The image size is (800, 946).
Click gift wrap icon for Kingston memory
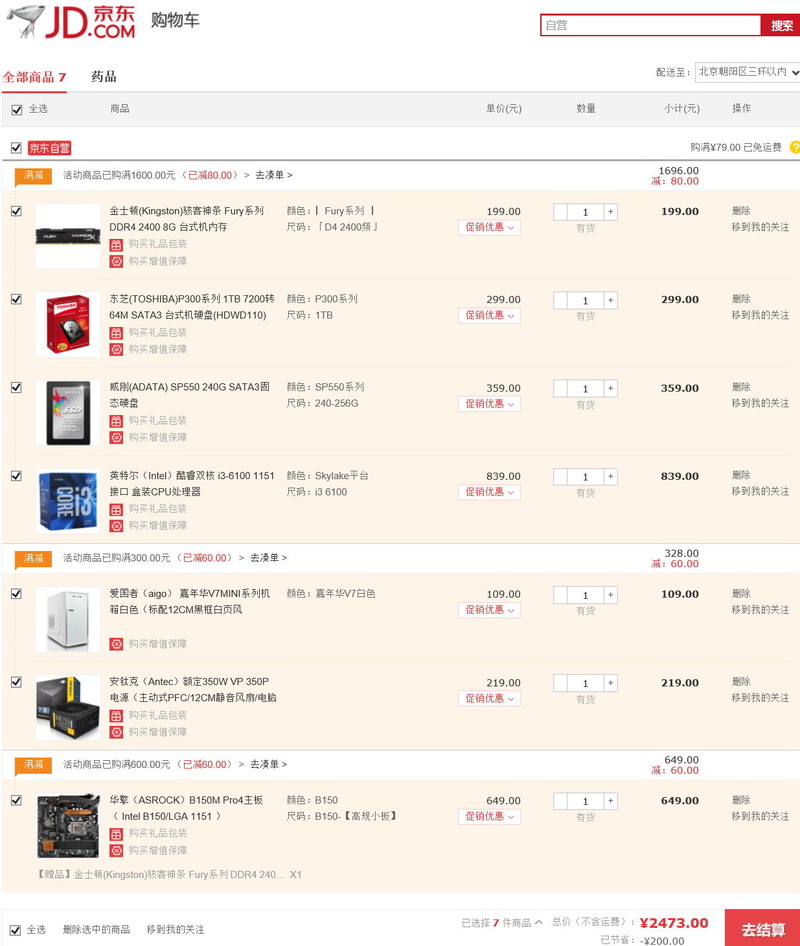pos(116,245)
